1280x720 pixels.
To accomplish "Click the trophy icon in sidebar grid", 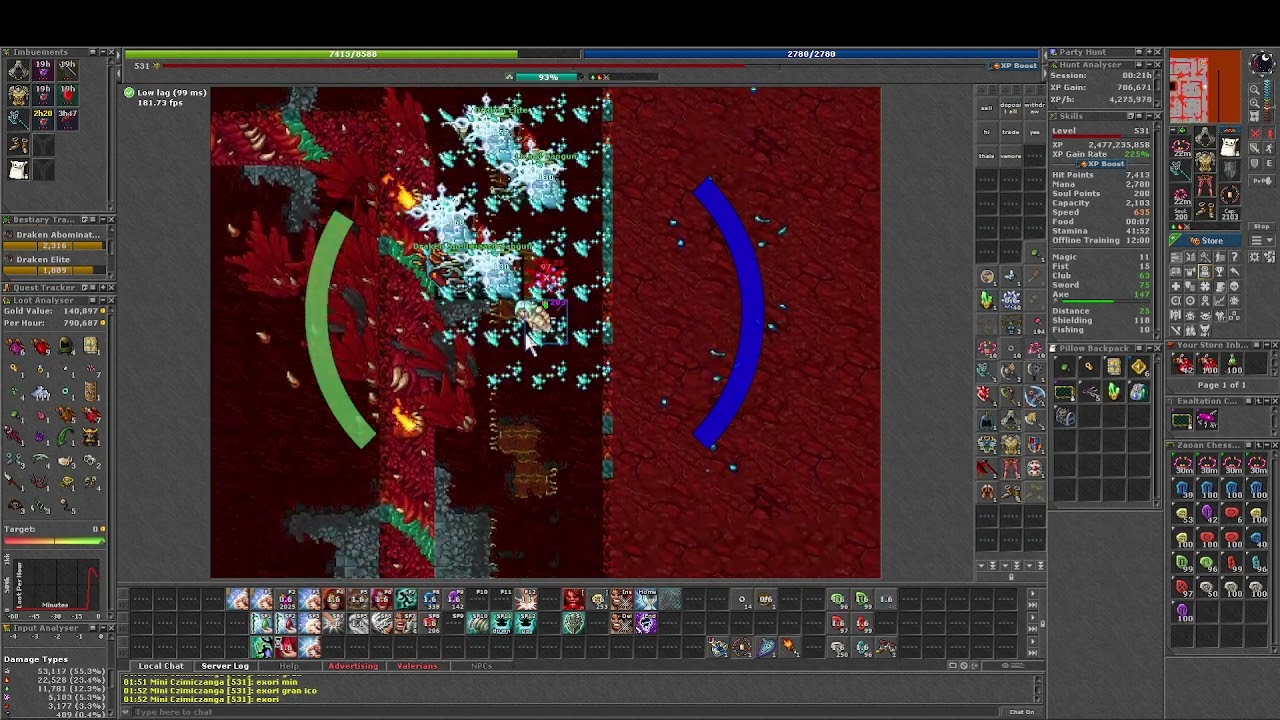I will [1220, 270].
